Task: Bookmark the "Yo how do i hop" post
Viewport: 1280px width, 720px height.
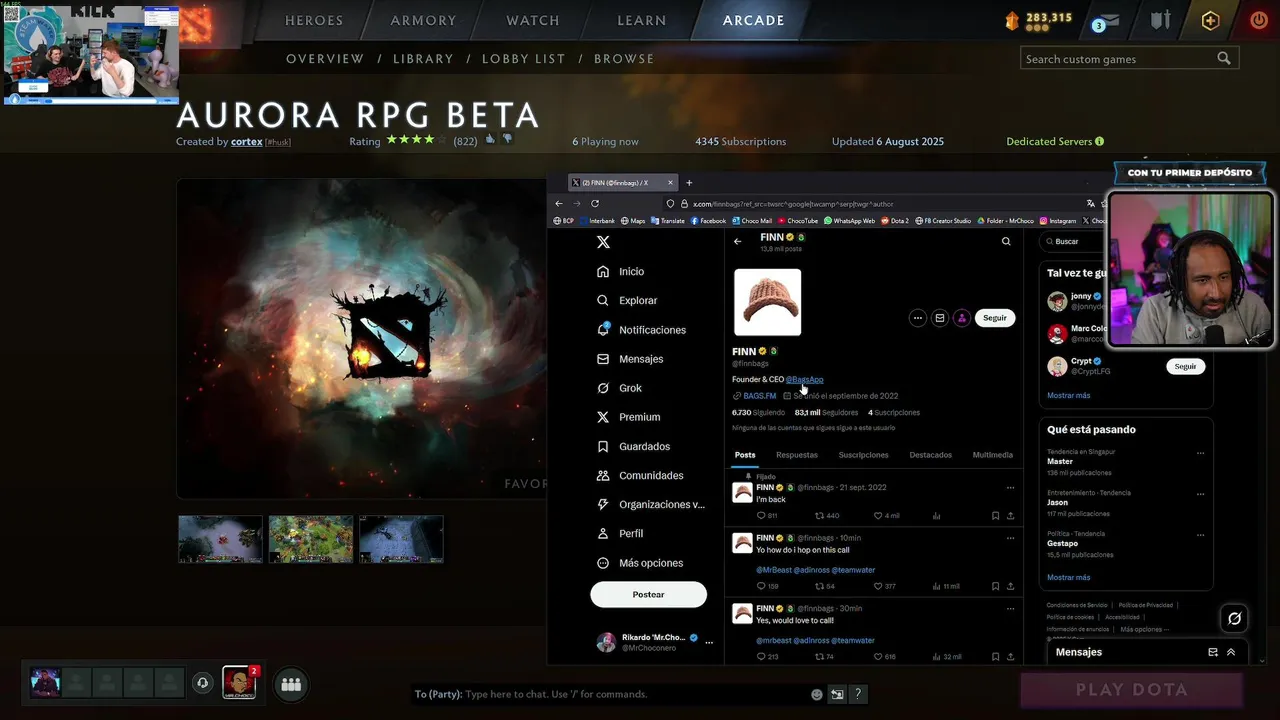Action: 995,586
